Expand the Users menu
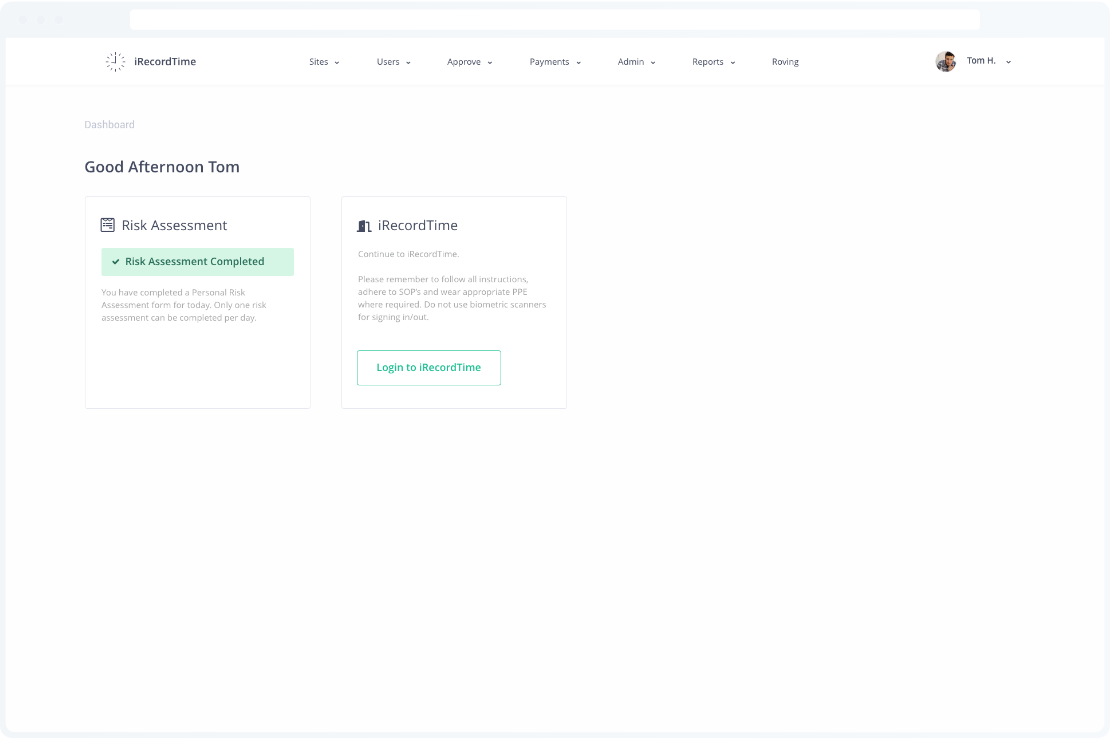 (393, 62)
